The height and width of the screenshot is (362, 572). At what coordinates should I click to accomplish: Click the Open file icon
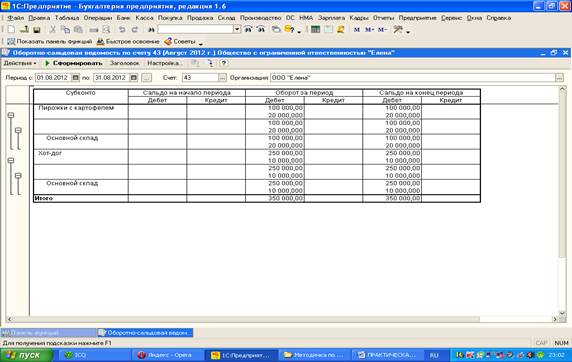pos(24,30)
